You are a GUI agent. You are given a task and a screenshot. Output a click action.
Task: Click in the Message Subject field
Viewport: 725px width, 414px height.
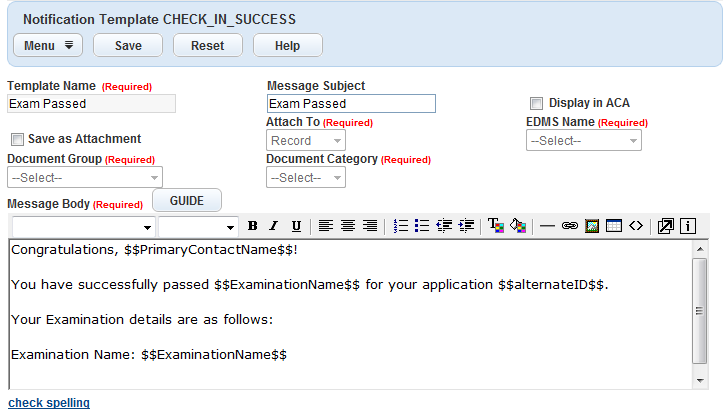(351, 104)
